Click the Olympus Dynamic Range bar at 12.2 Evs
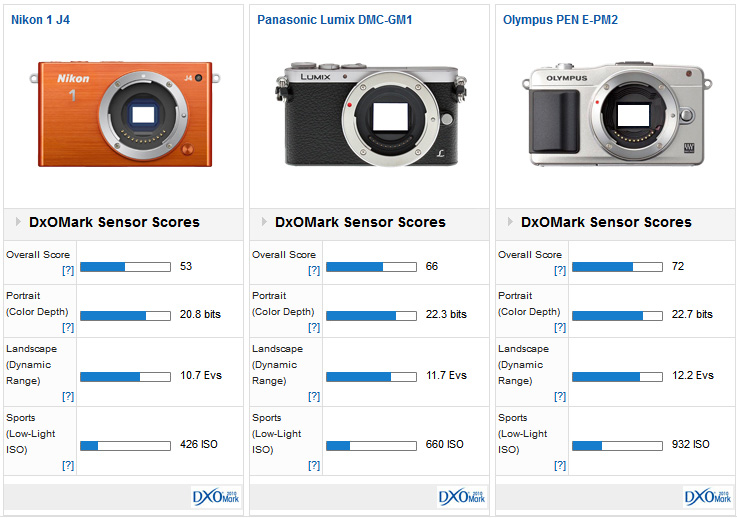The image size is (737, 518). [x=617, y=377]
